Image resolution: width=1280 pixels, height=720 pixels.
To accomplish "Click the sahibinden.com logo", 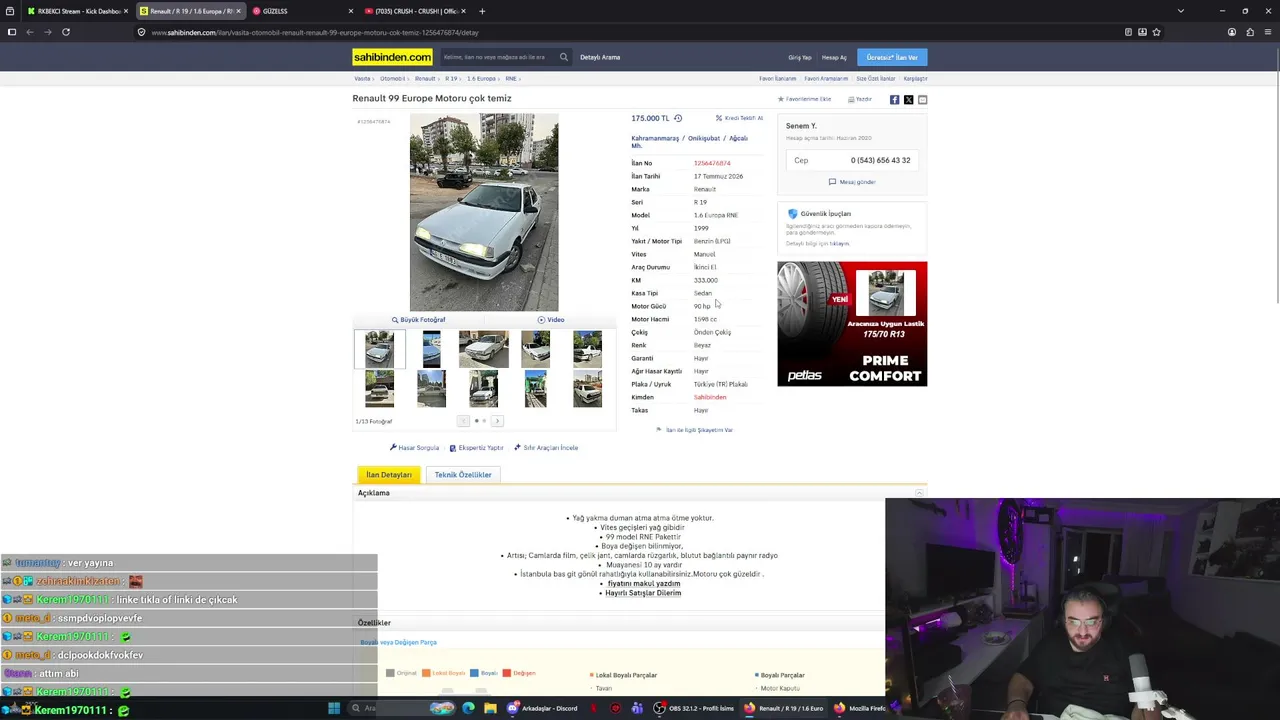I will coord(392,57).
